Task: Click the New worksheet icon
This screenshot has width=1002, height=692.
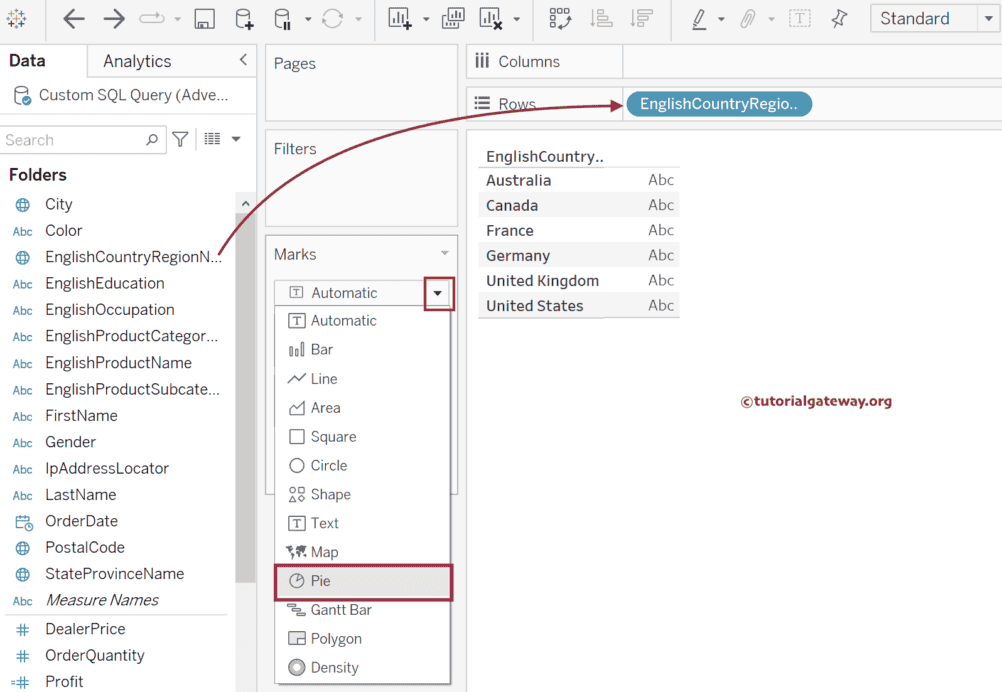Action: [x=400, y=19]
